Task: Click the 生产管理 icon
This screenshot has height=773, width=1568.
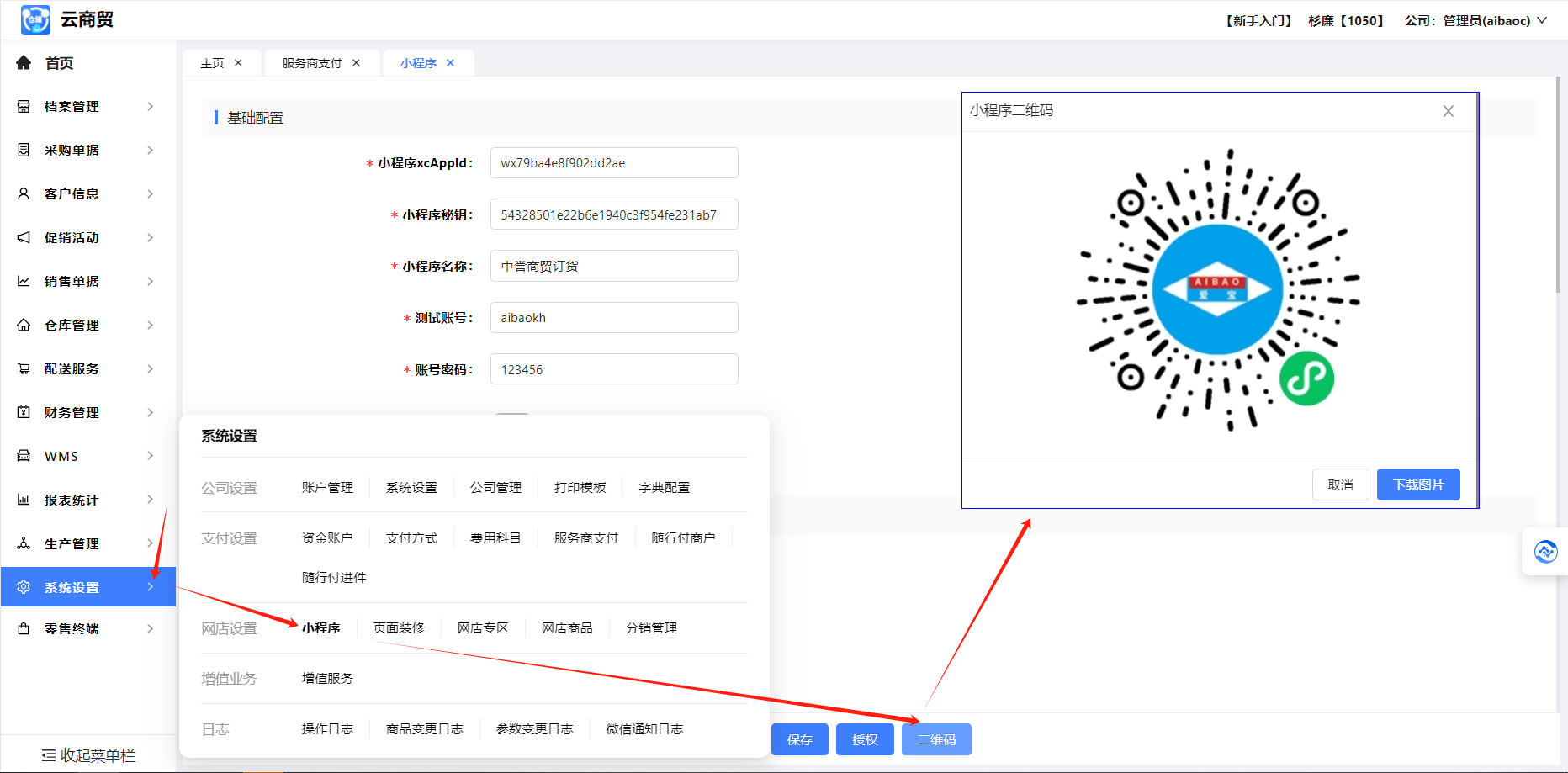Action: pyautogui.click(x=24, y=543)
